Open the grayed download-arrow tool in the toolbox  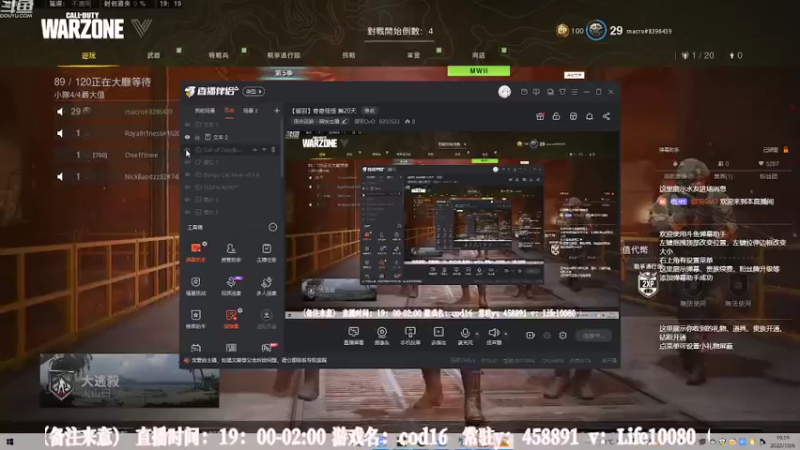click(266, 318)
